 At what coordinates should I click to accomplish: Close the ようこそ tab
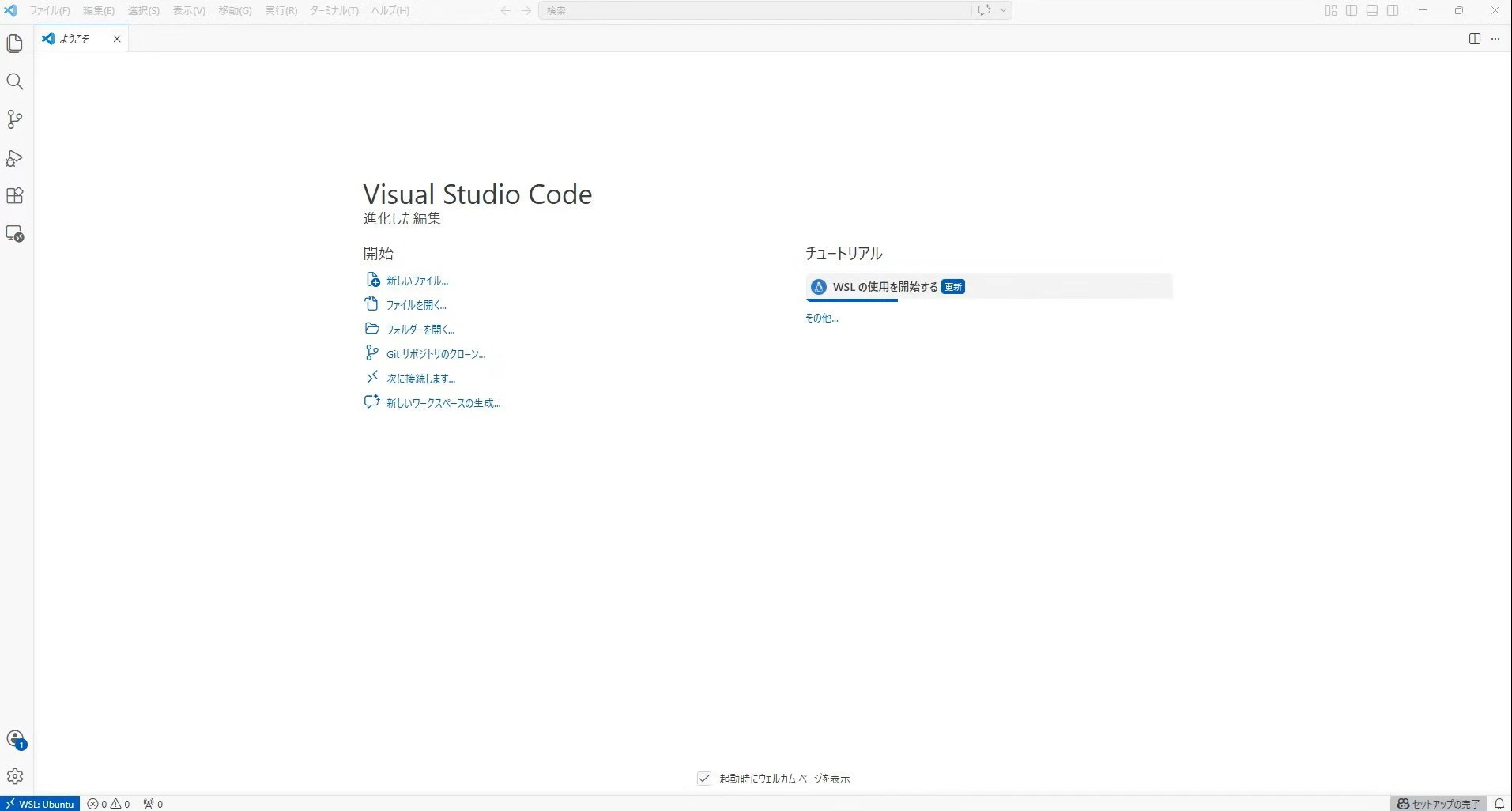117,39
